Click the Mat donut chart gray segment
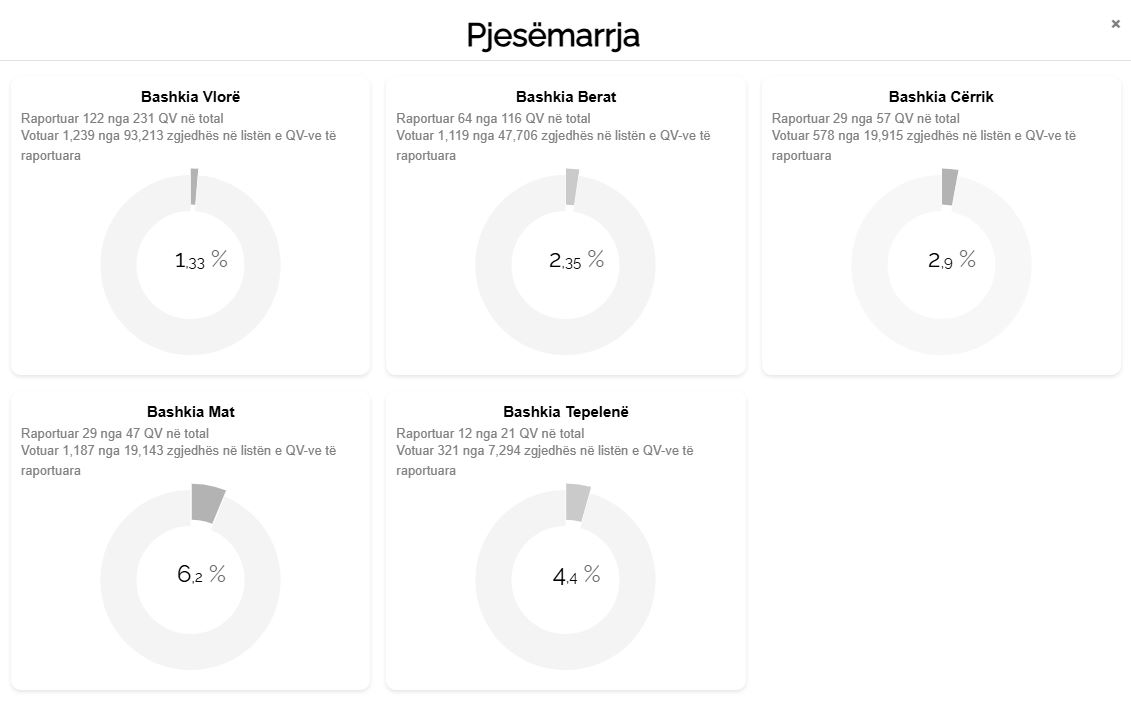This screenshot has width=1131, height=707. click(207, 503)
